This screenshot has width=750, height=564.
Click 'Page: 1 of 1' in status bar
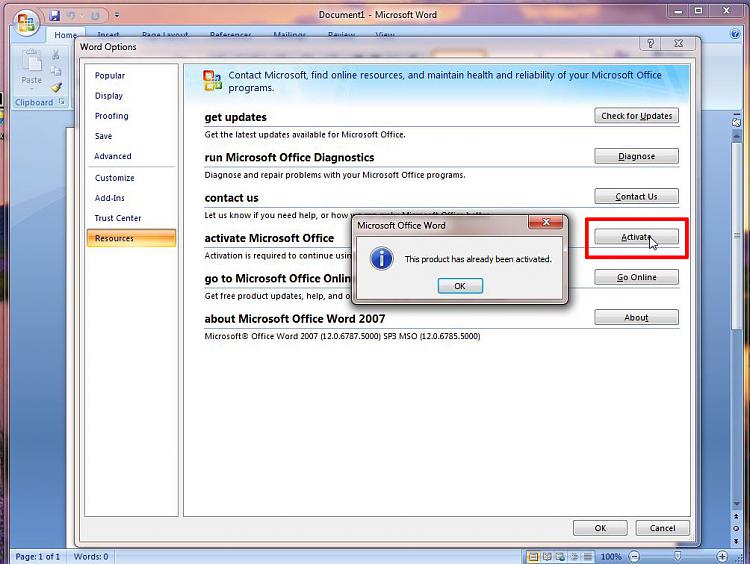click(x=37, y=557)
